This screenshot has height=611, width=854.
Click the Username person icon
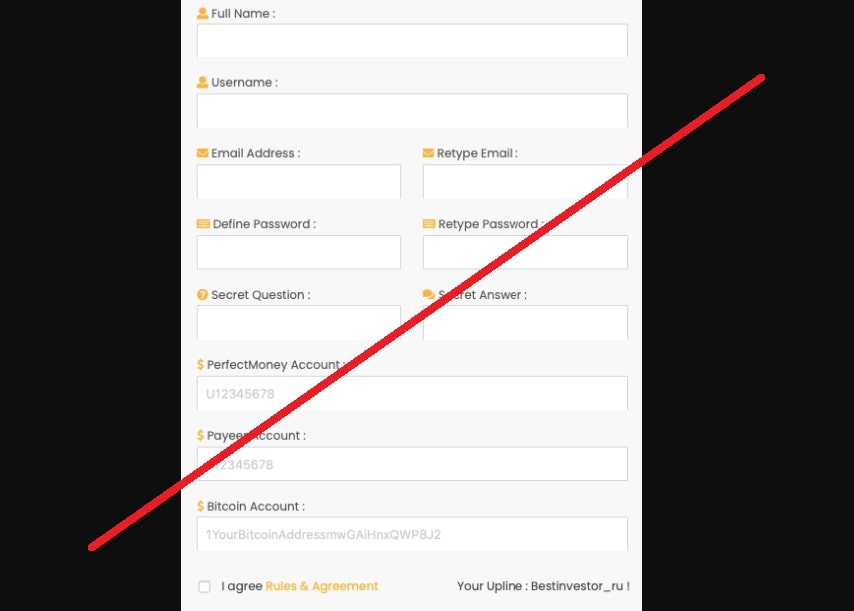tap(202, 82)
